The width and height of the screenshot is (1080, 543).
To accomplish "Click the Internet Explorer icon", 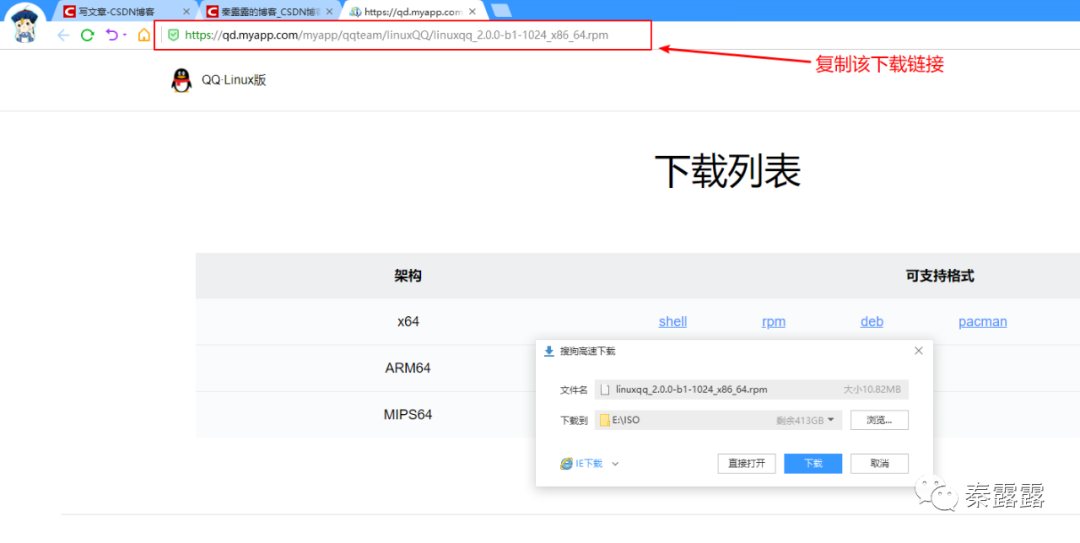I will pos(566,464).
